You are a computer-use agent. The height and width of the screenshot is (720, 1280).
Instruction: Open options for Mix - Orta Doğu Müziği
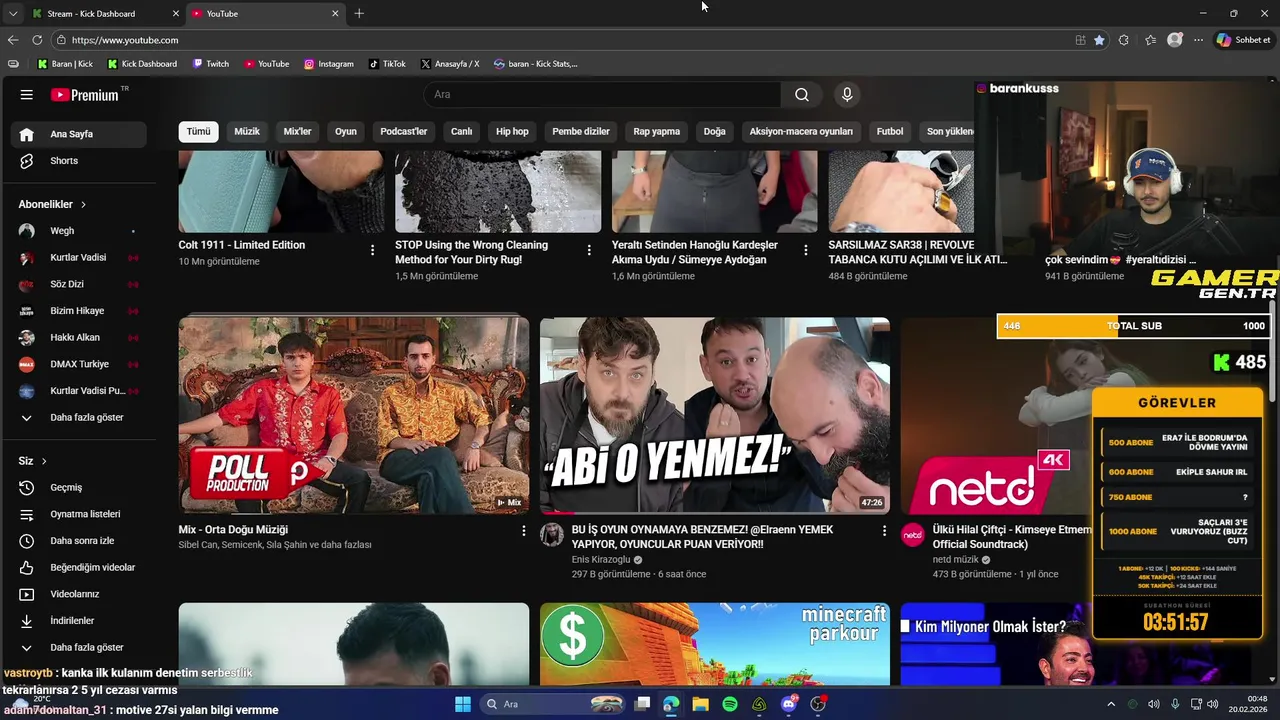[x=523, y=531]
